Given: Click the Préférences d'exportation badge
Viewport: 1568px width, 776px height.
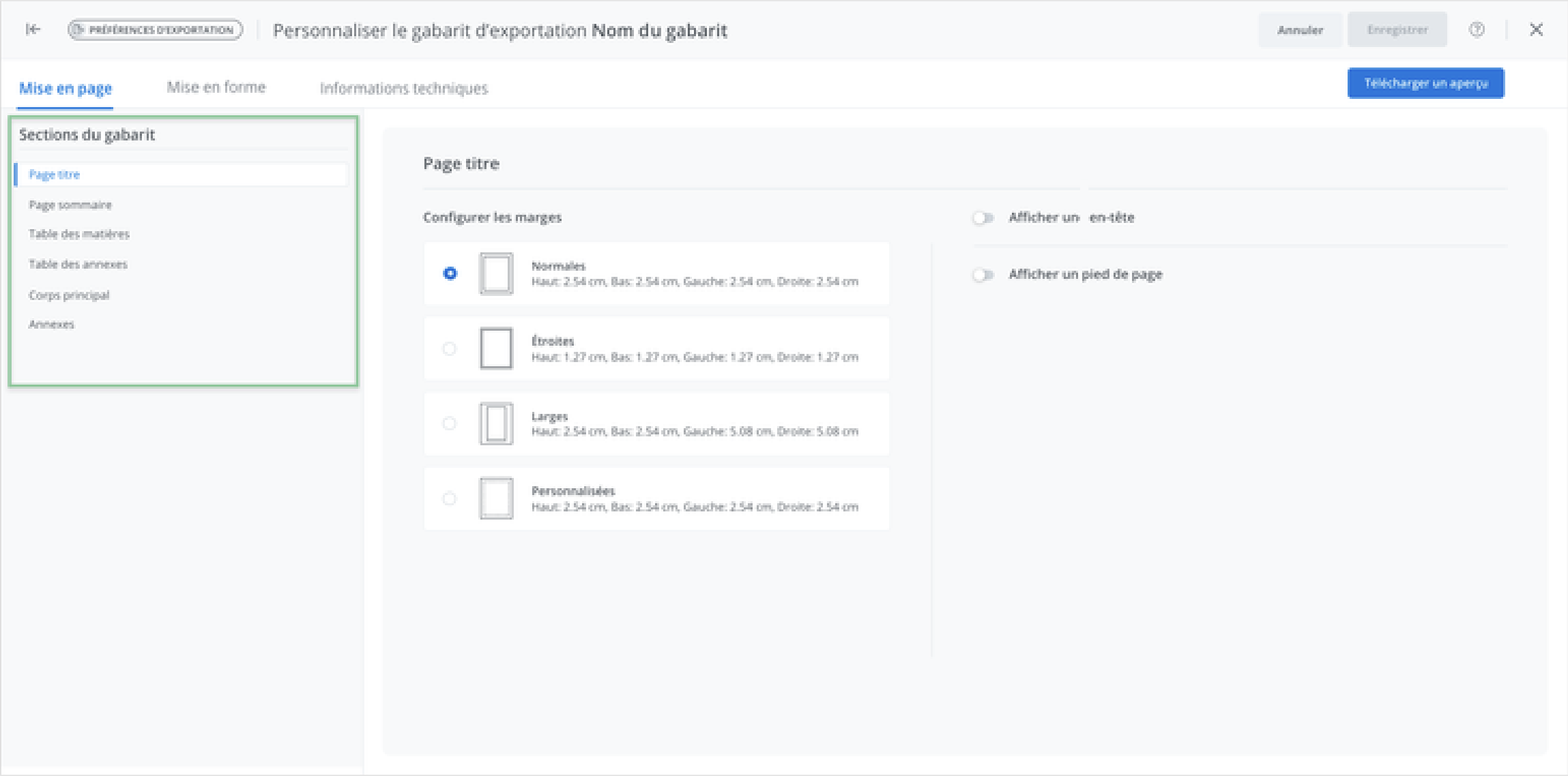Looking at the screenshot, I should pyautogui.click(x=155, y=30).
